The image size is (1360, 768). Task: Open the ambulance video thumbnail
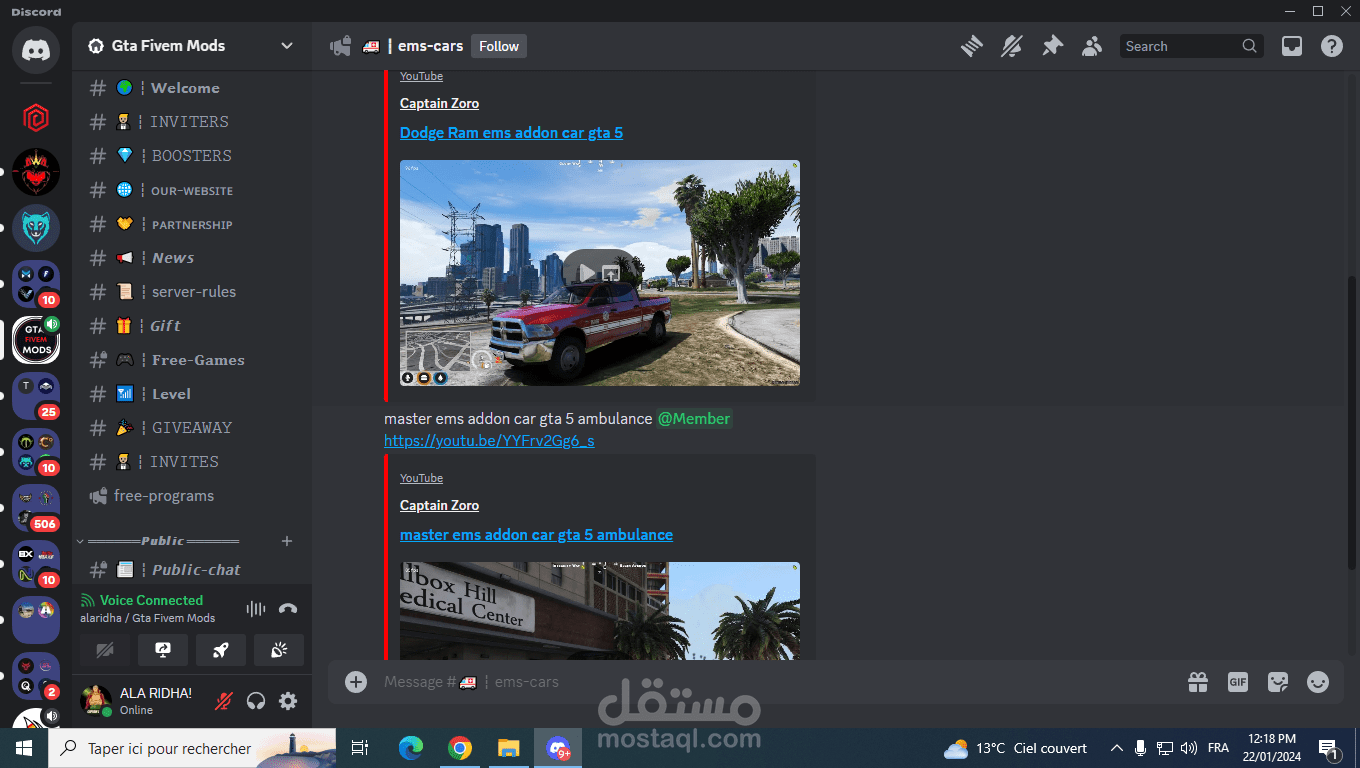point(600,610)
